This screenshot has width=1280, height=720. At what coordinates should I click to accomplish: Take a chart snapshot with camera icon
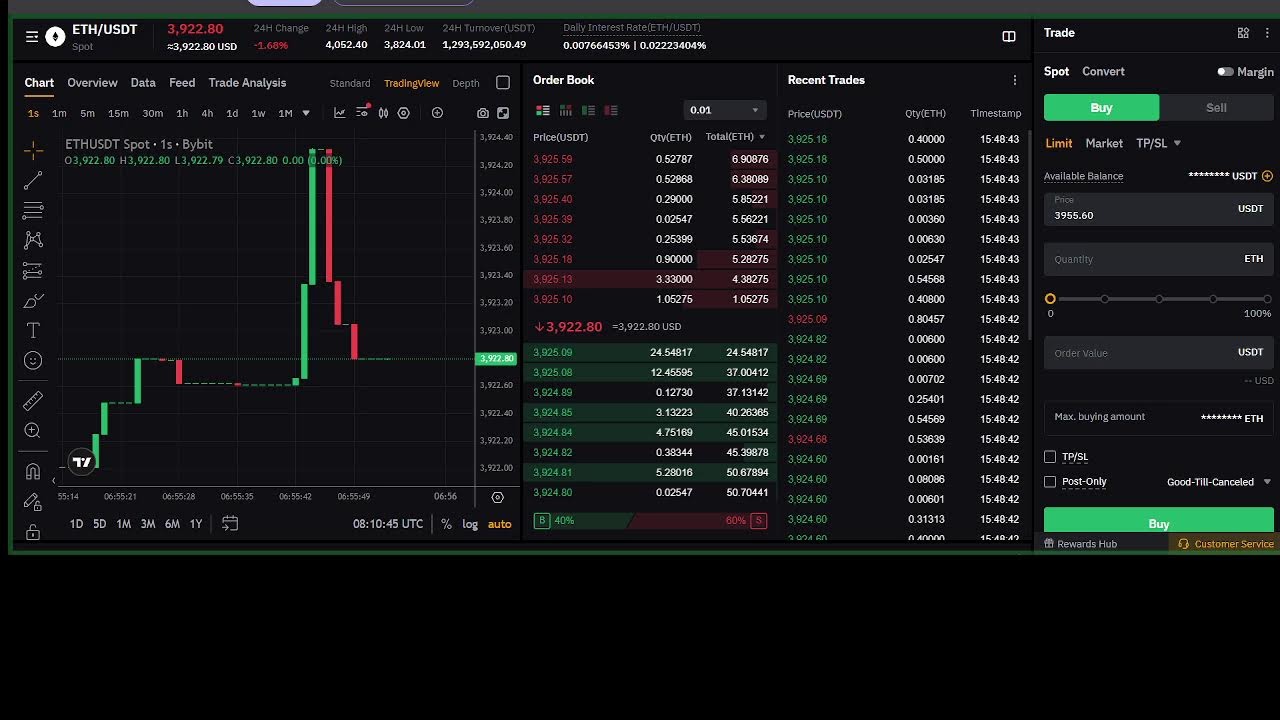(x=483, y=114)
